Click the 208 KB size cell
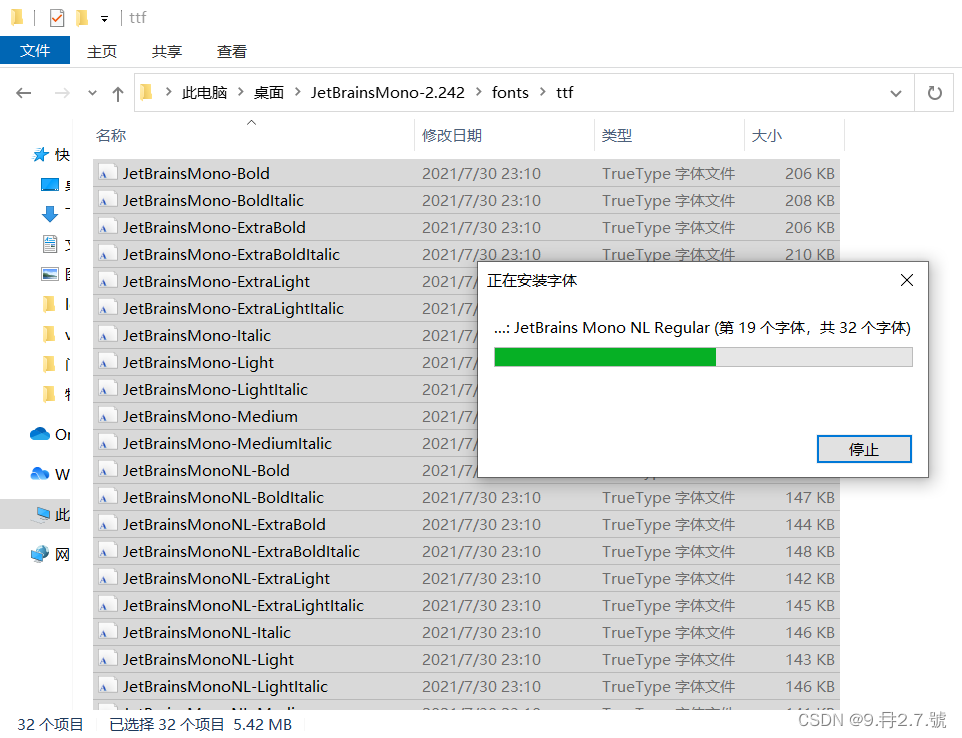962x738 pixels. 810,201
